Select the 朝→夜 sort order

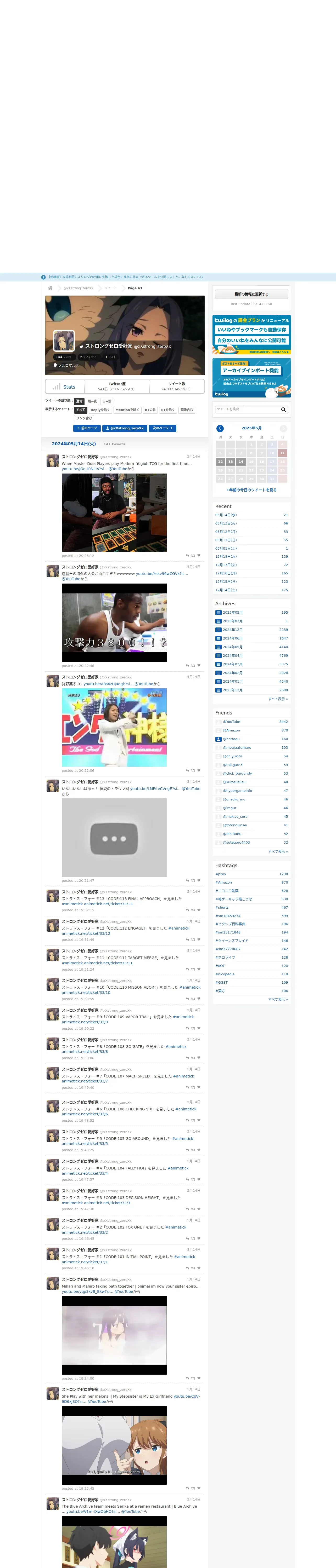[93, 401]
